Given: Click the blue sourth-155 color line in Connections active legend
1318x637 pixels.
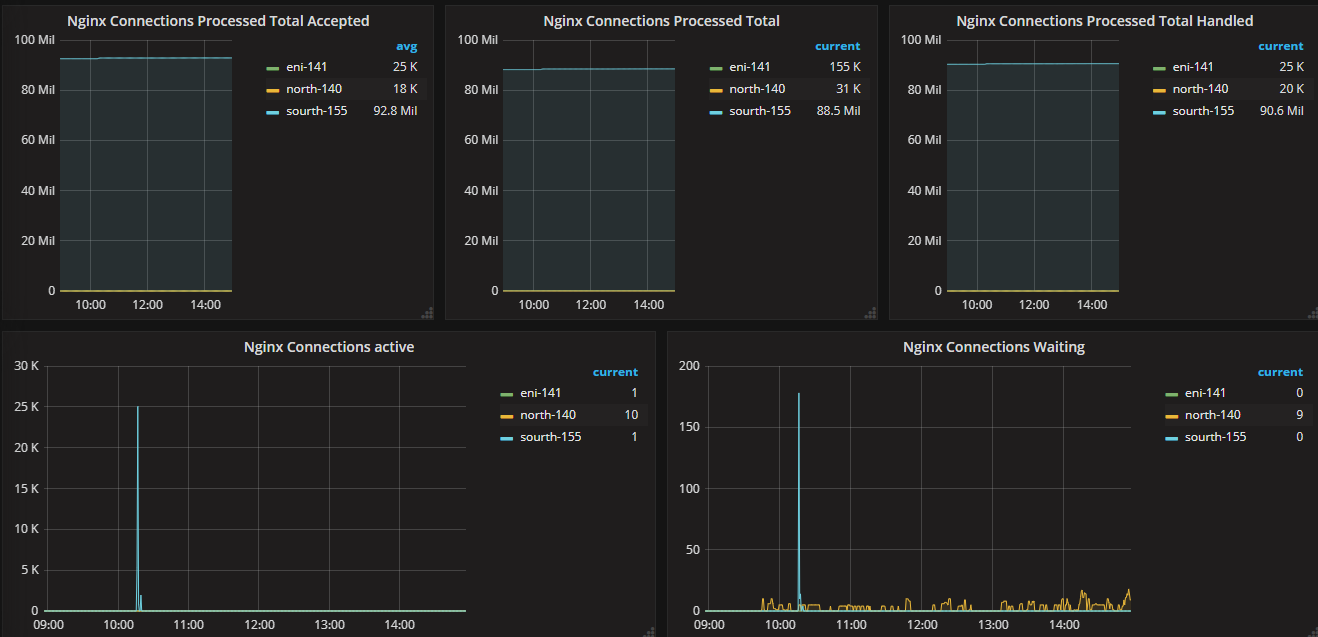Looking at the screenshot, I should (506, 438).
